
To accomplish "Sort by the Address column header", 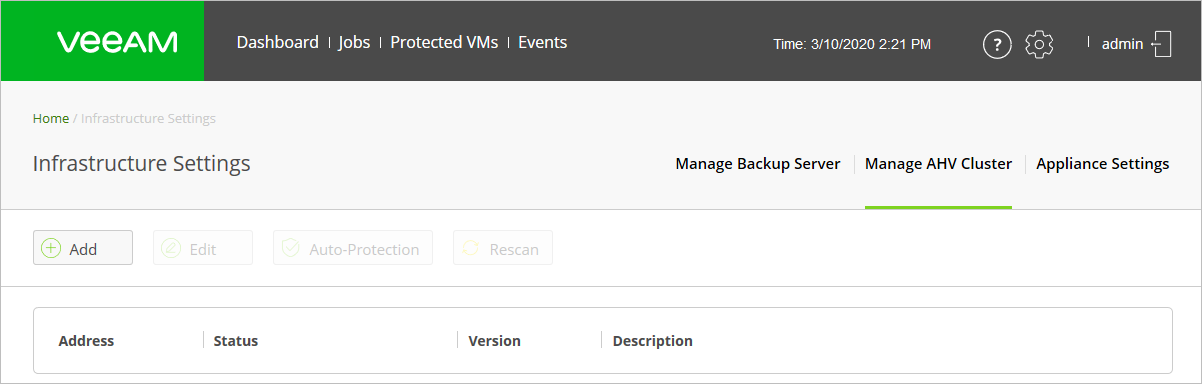I will pyautogui.click(x=86, y=341).
